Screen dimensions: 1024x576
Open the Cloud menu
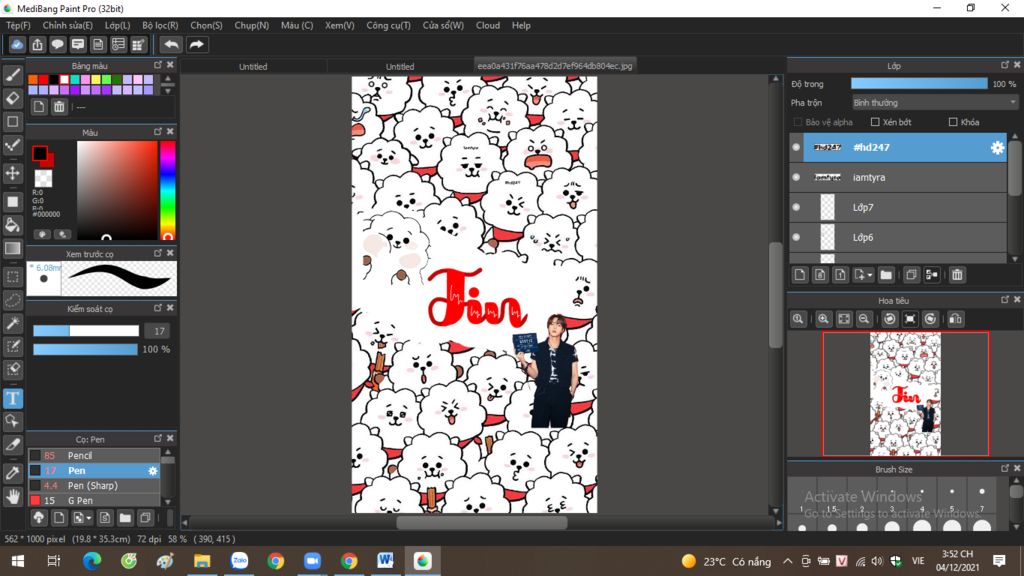[x=487, y=25]
